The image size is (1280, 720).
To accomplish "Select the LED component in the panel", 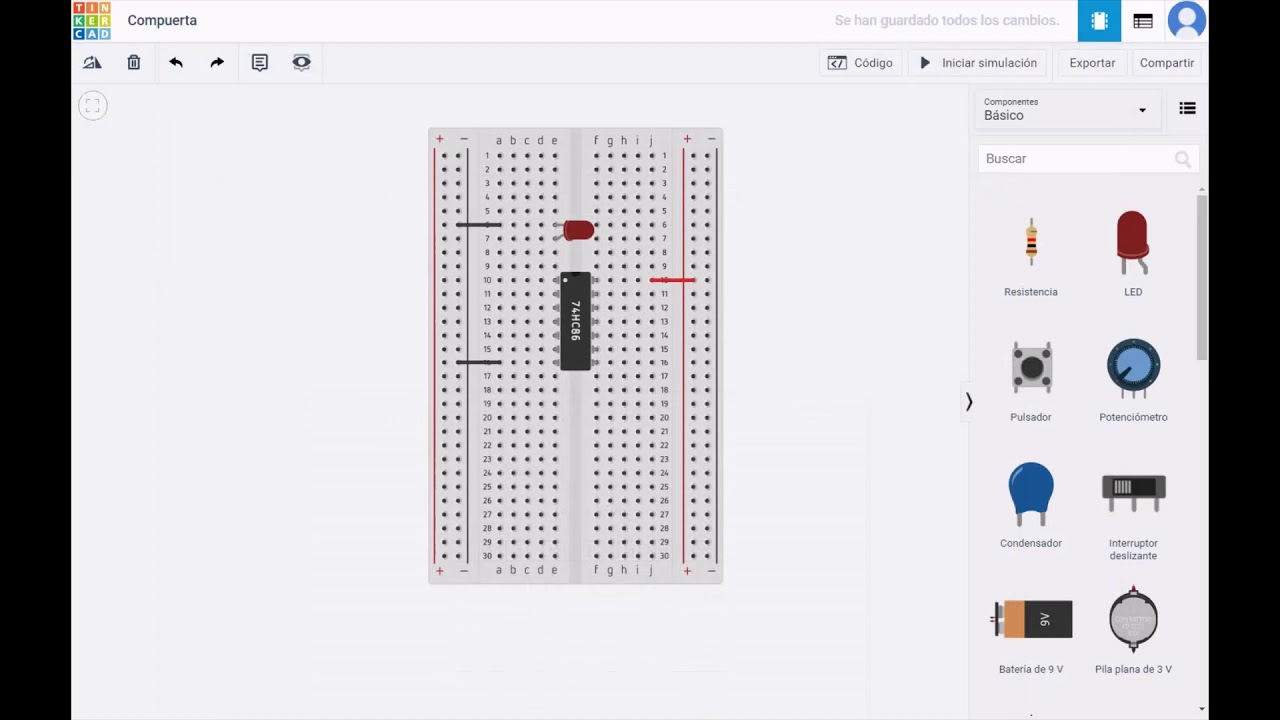I will pos(1133,254).
